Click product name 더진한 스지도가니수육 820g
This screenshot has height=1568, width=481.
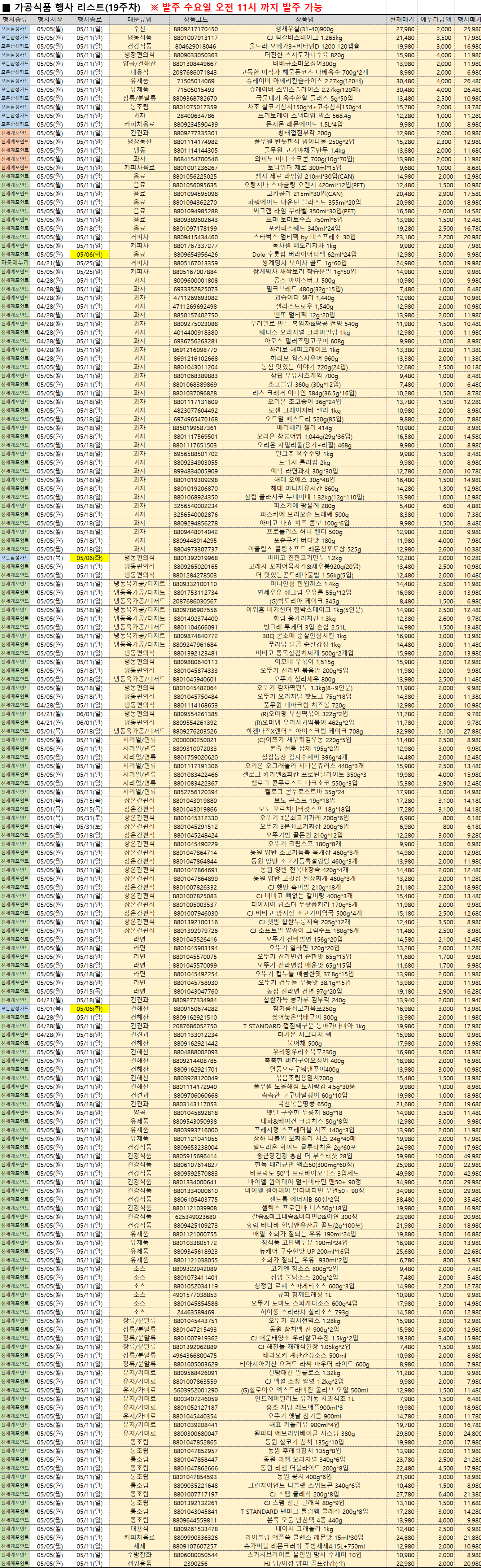pyautogui.click(x=304, y=55)
